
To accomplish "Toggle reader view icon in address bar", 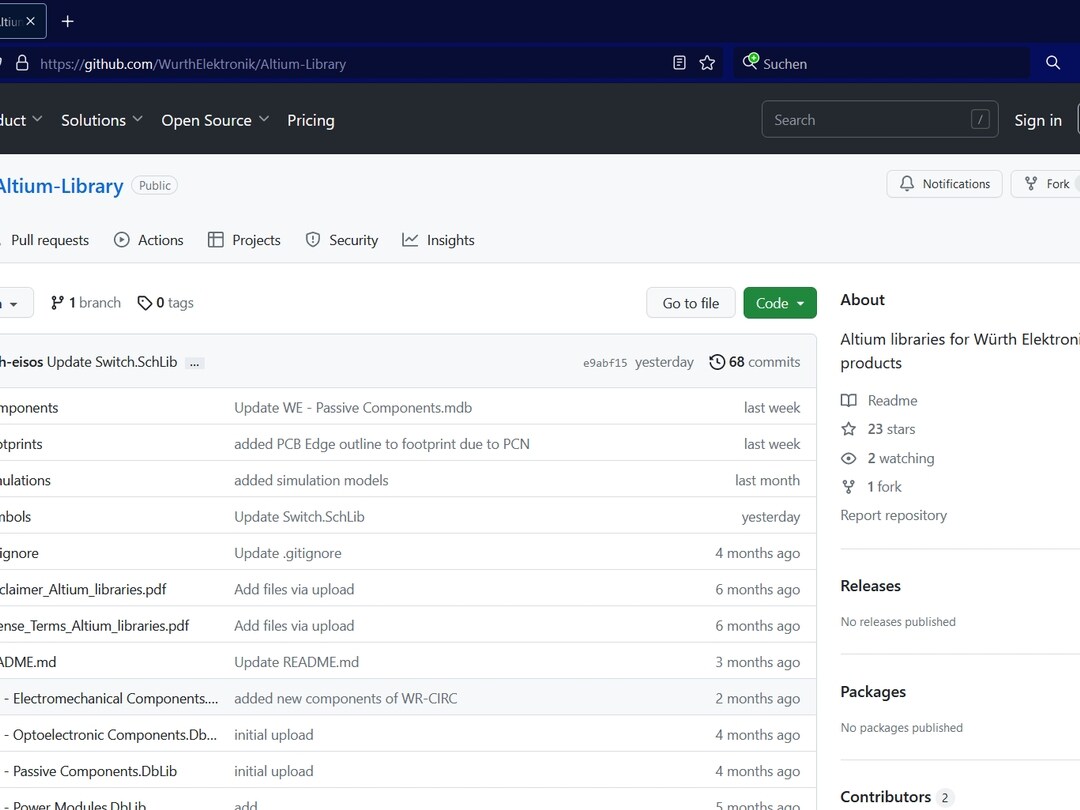I will 679,63.
